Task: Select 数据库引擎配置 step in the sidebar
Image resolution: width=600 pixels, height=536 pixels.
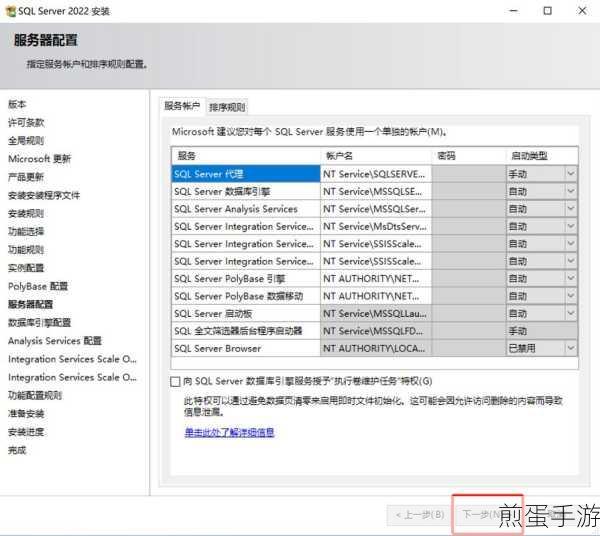Action: [x=39, y=323]
